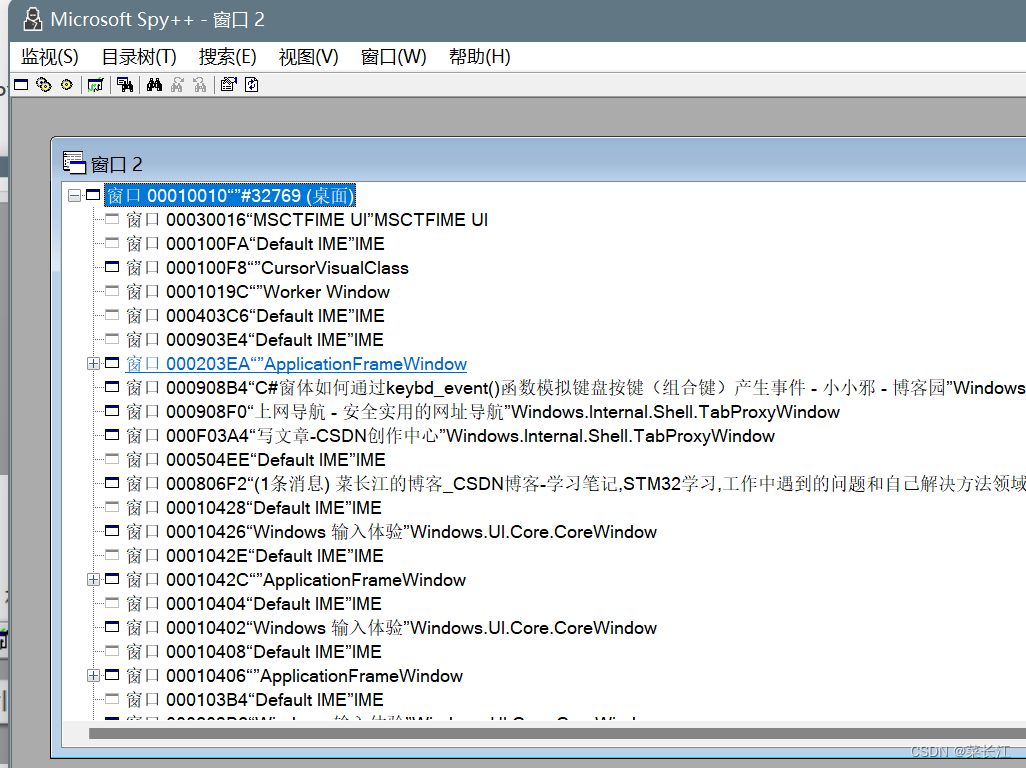Click the desktop window icon in root row

93,195
